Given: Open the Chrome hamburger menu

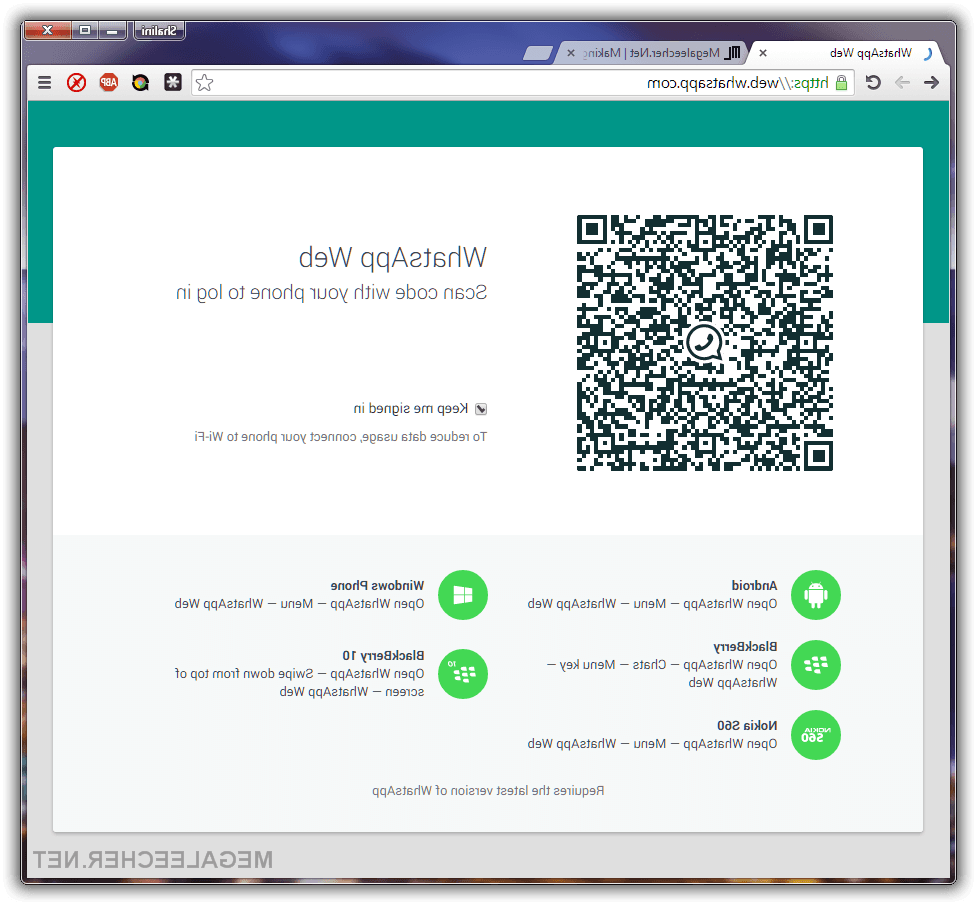Looking at the screenshot, I should (x=44, y=82).
